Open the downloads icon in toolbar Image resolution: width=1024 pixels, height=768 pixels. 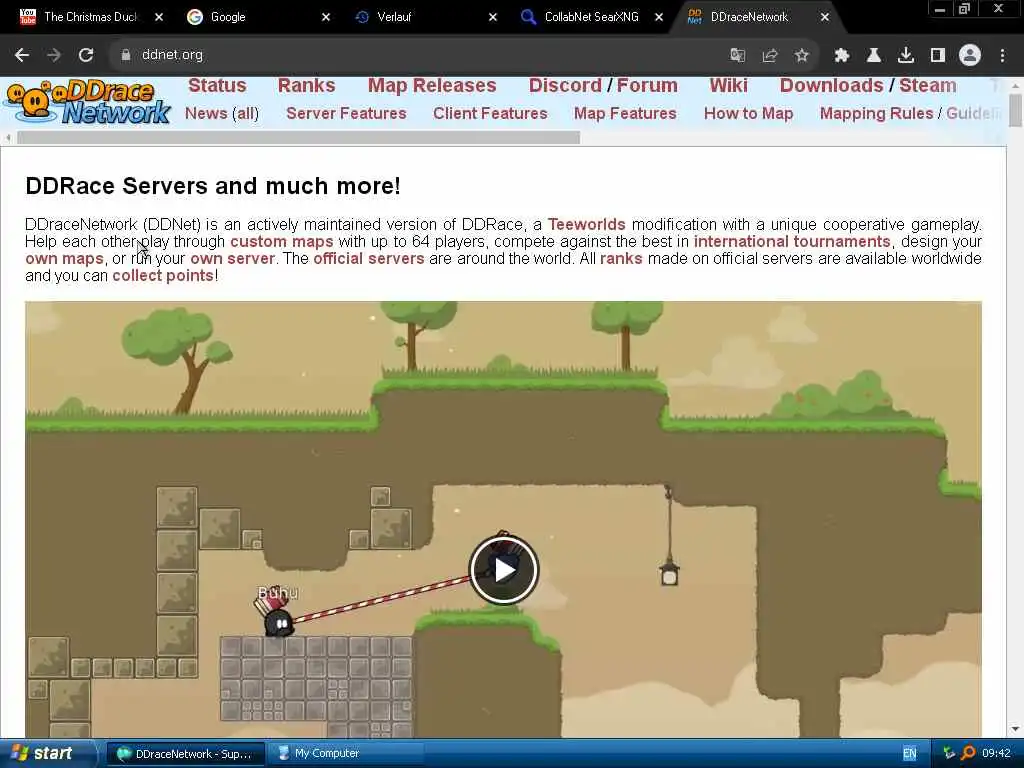906,56
